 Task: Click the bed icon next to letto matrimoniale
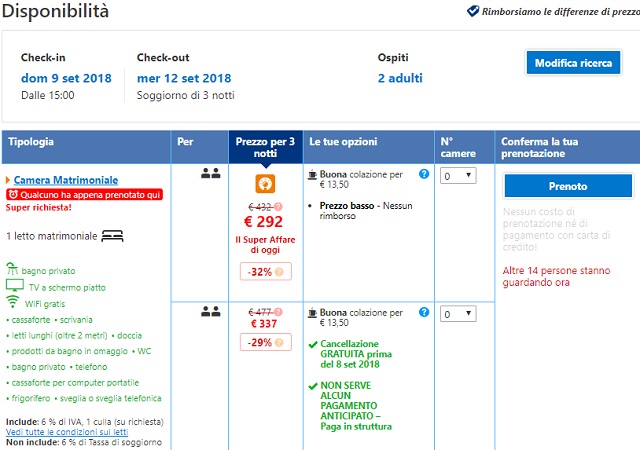point(112,237)
